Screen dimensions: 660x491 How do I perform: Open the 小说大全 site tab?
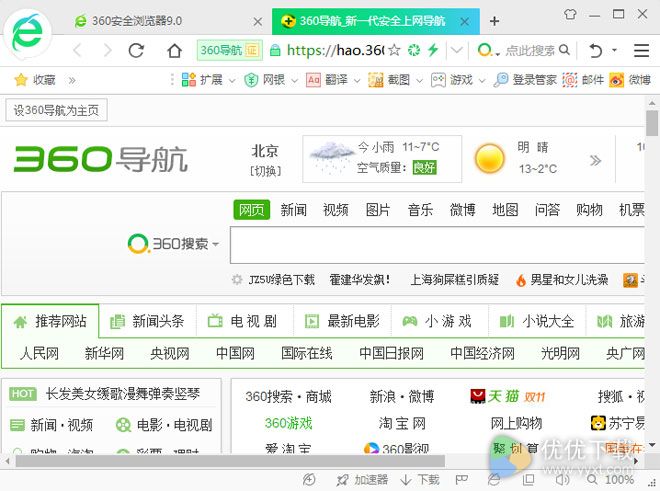(537, 321)
